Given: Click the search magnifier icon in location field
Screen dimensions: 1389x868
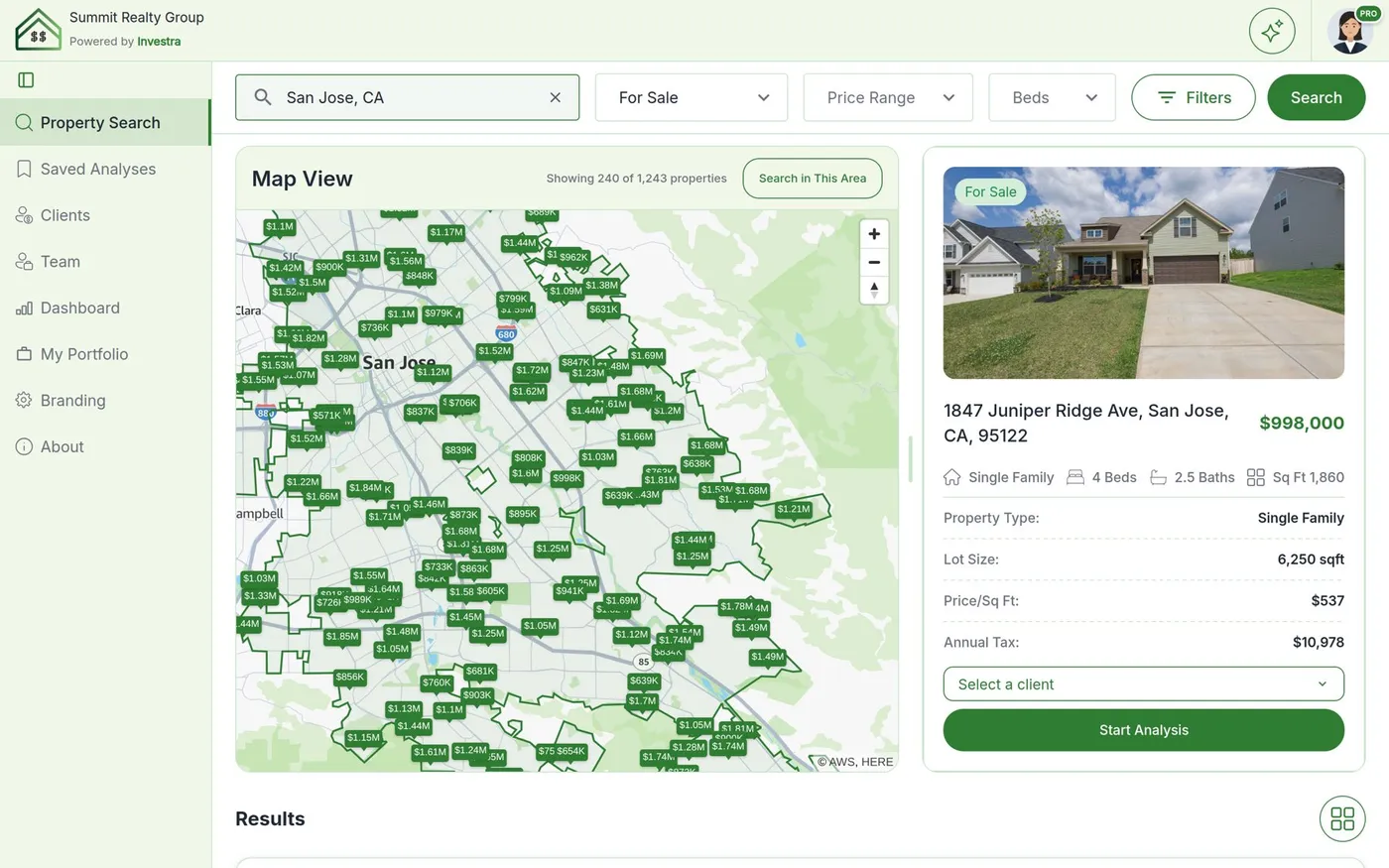Looking at the screenshot, I should (263, 97).
